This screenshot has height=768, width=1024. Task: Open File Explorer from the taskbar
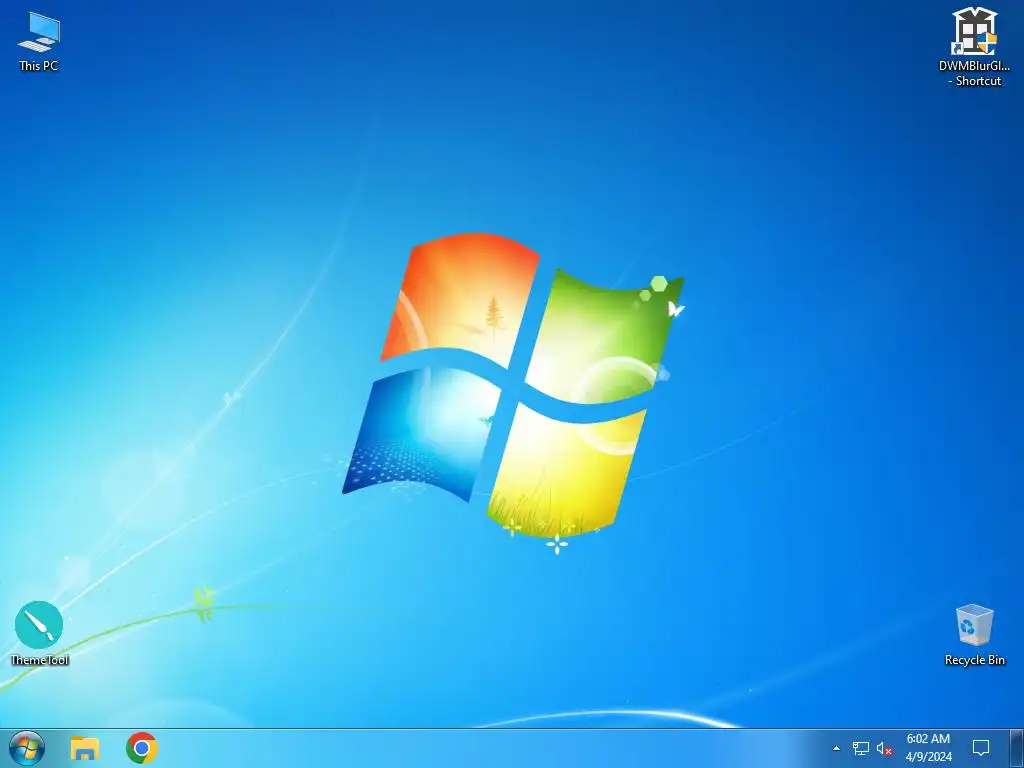(x=85, y=748)
